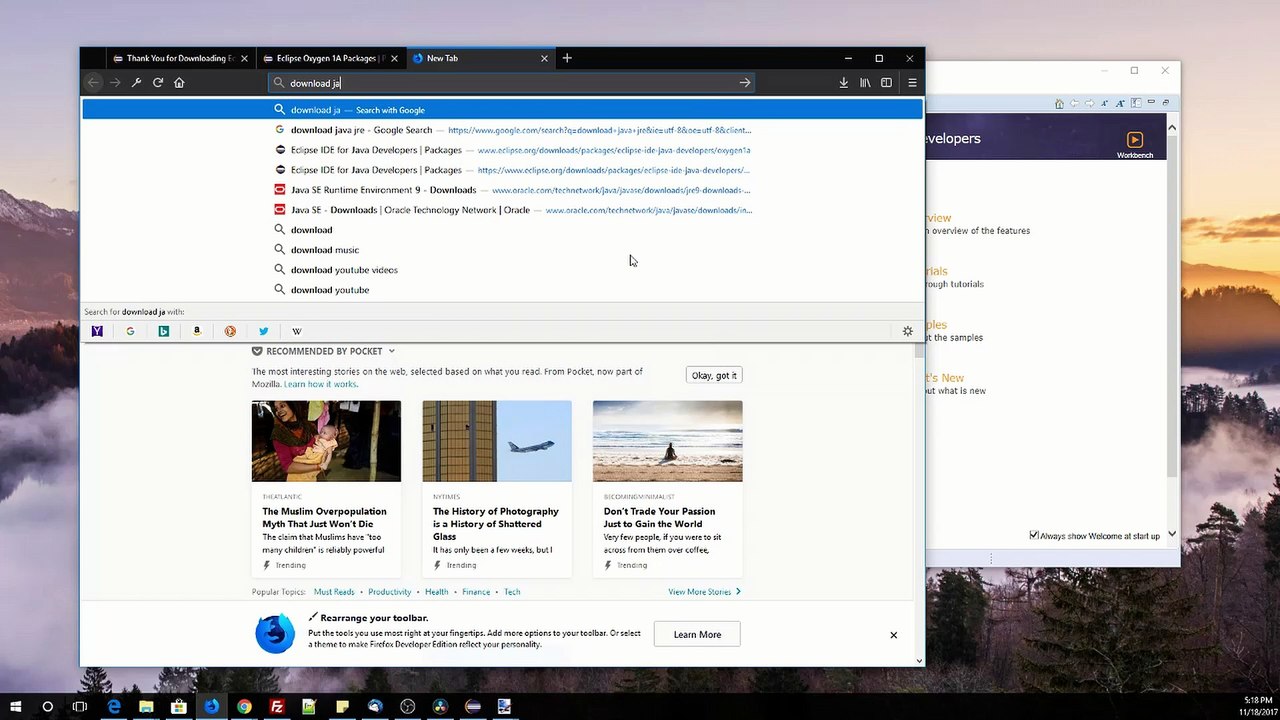Select 'download java jre - Google Search' suggestion
The height and width of the screenshot is (720, 1280).
pos(502,130)
